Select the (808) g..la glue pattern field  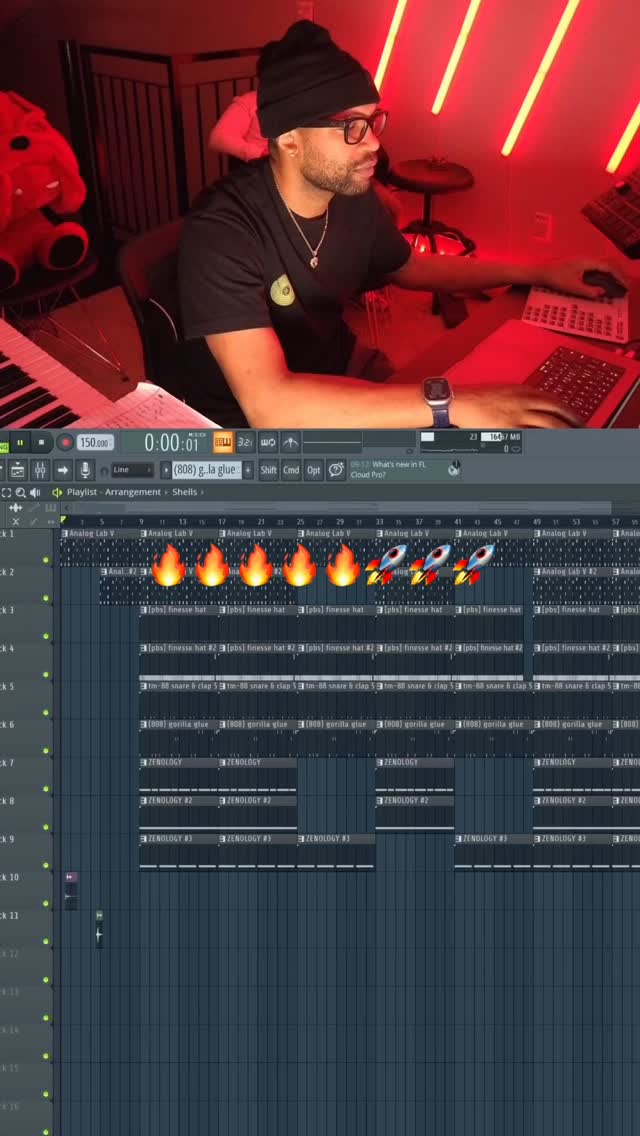[x=207, y=470]
